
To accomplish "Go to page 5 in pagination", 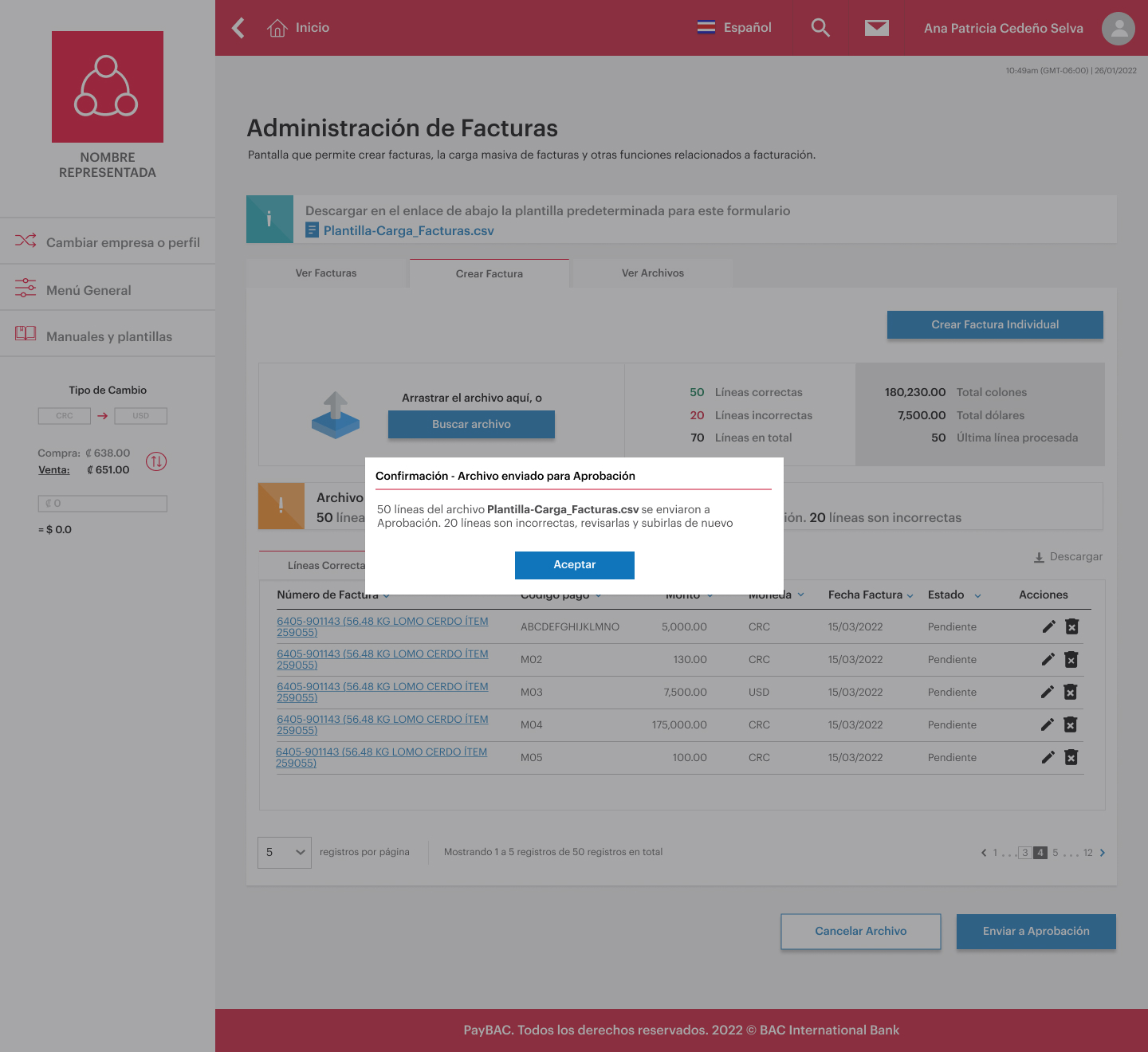I will point(1056,852).
